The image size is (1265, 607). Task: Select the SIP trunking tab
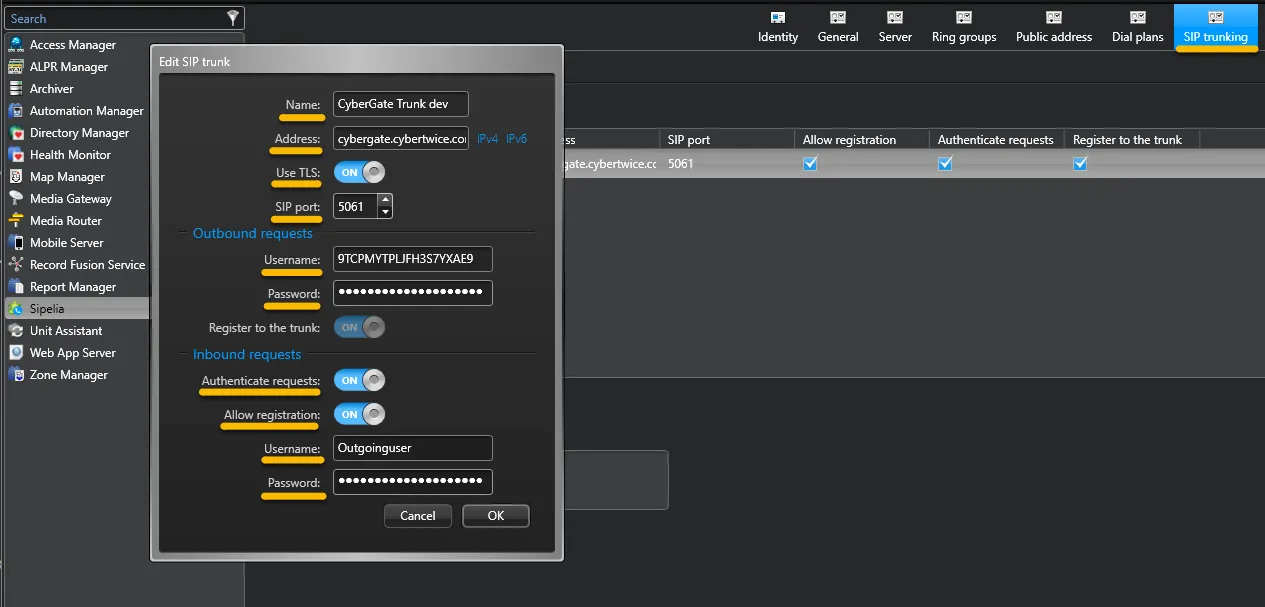coord(1216,27)
